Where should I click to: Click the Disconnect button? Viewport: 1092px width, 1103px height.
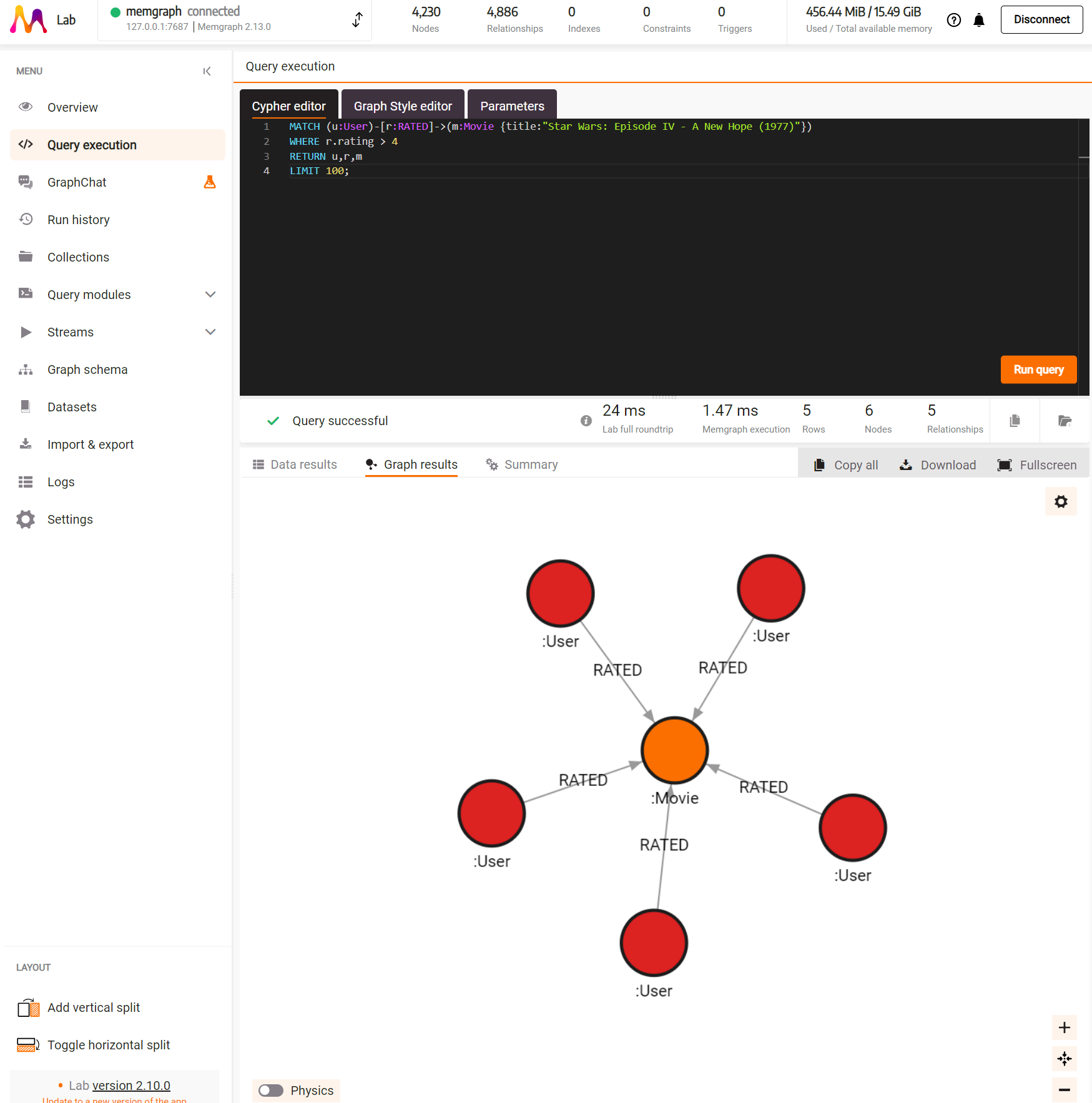[x=1041, y=19]
